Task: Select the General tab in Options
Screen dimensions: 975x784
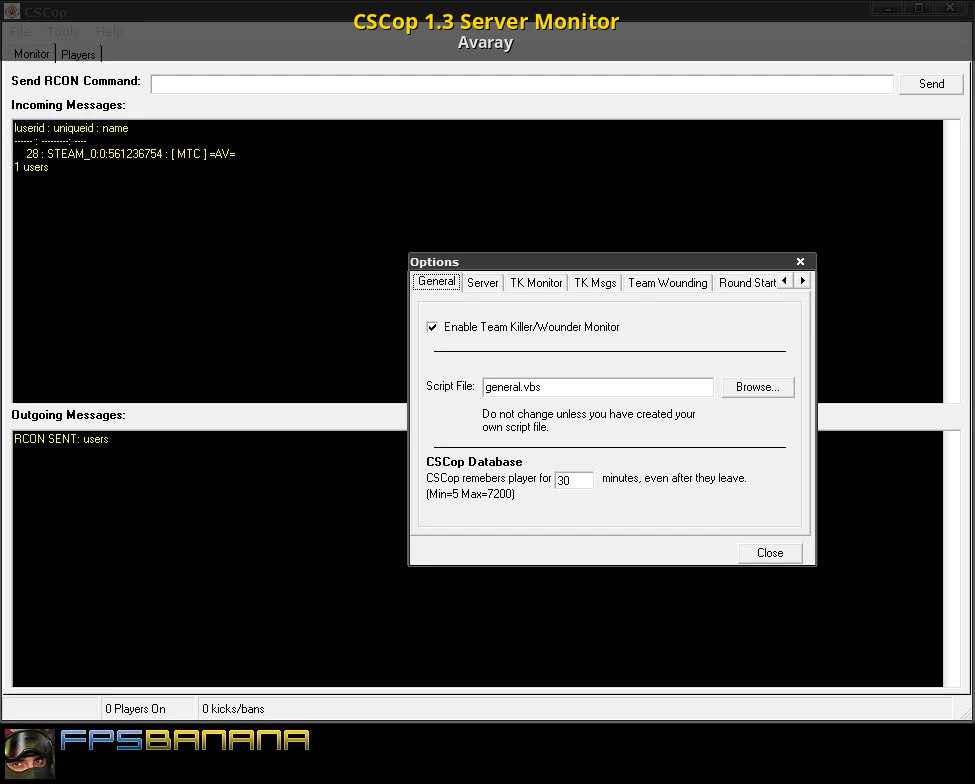Action: 437,282
